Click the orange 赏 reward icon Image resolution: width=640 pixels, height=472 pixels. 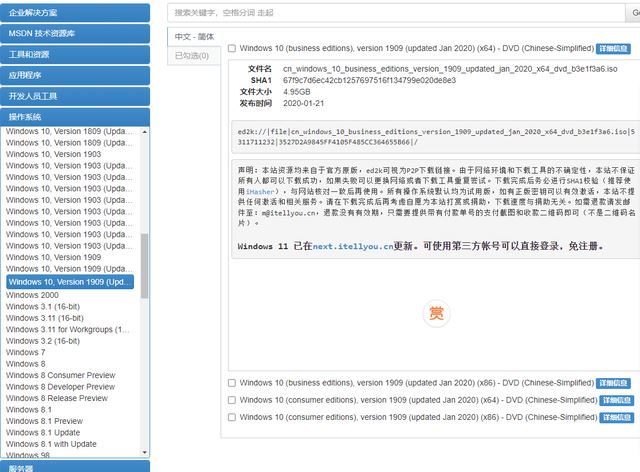click(x=436, y=314)
